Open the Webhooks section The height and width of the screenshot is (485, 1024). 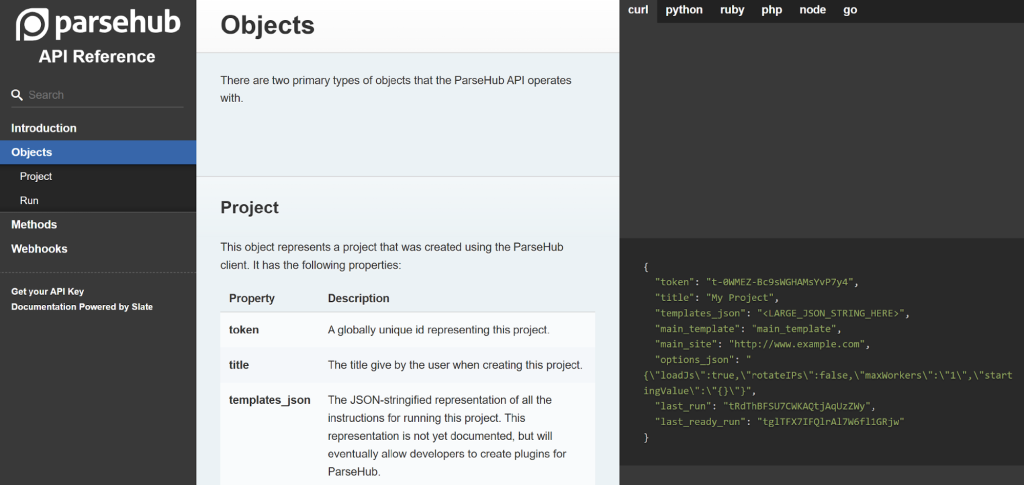pos(39,249)
